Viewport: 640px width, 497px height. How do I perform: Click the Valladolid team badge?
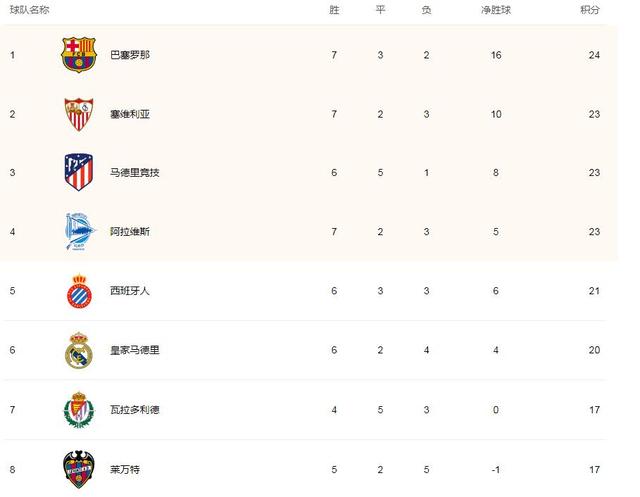(79, 410)
